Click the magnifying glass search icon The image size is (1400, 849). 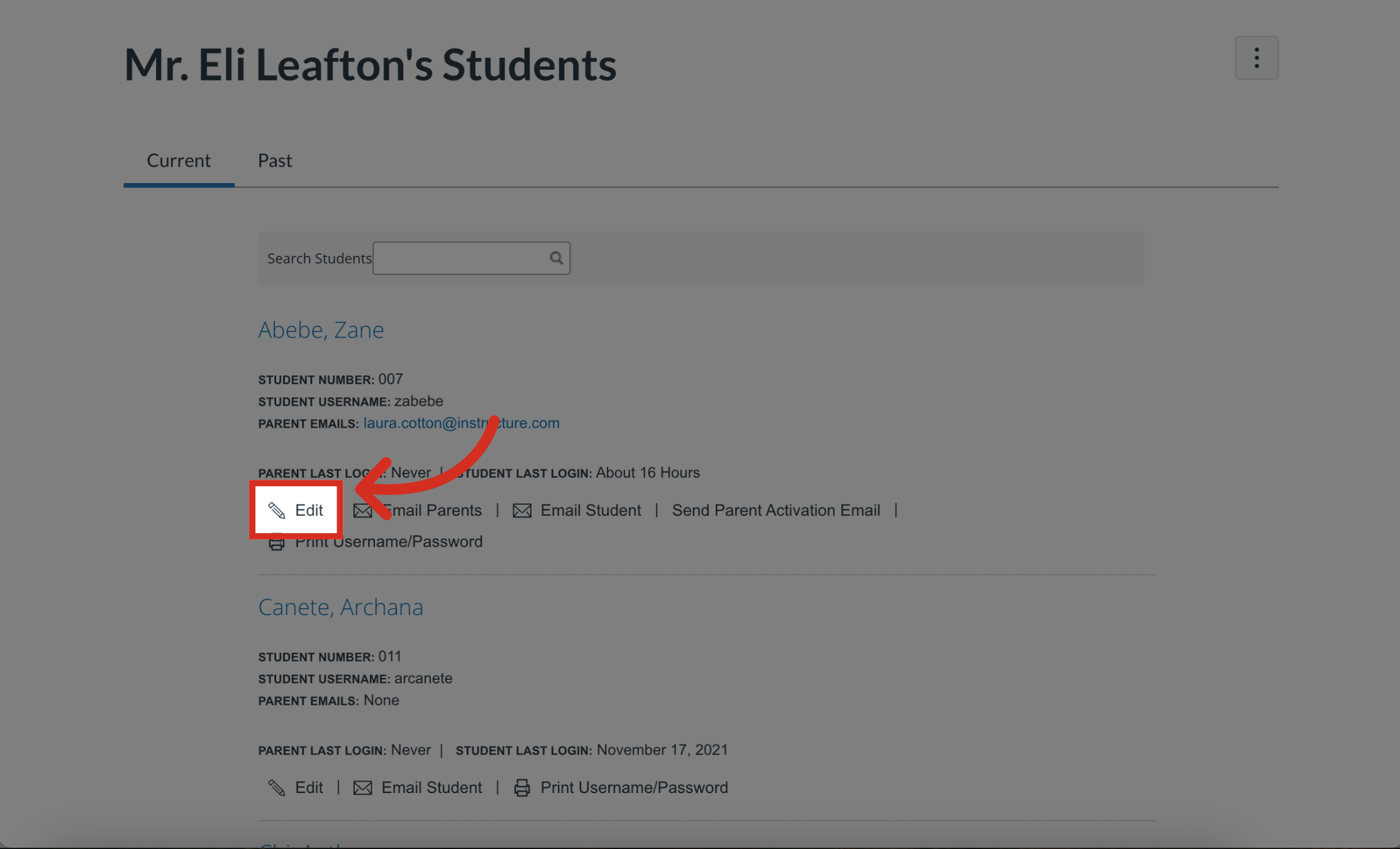pyautogui.click(x=556, y=258)
